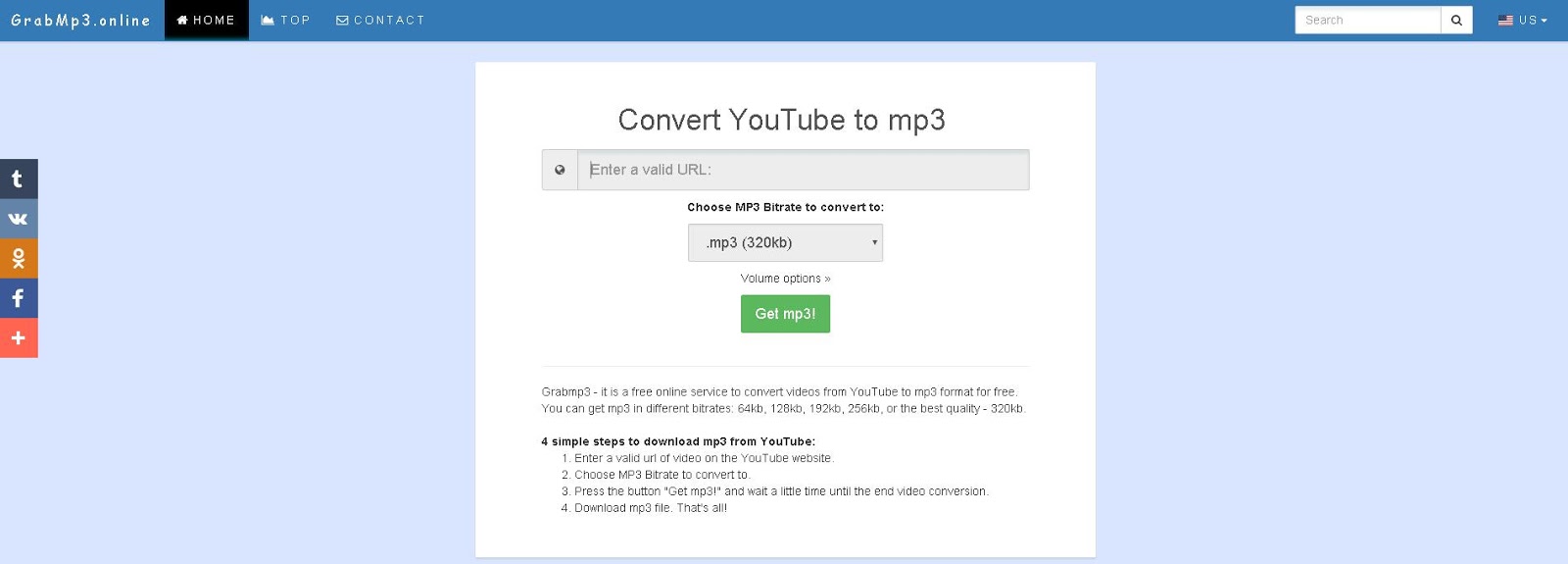Click the globe icon beside URL field
Viewport: 1568px width, 564px height.
pyautogui.click(x=560, y=170)
